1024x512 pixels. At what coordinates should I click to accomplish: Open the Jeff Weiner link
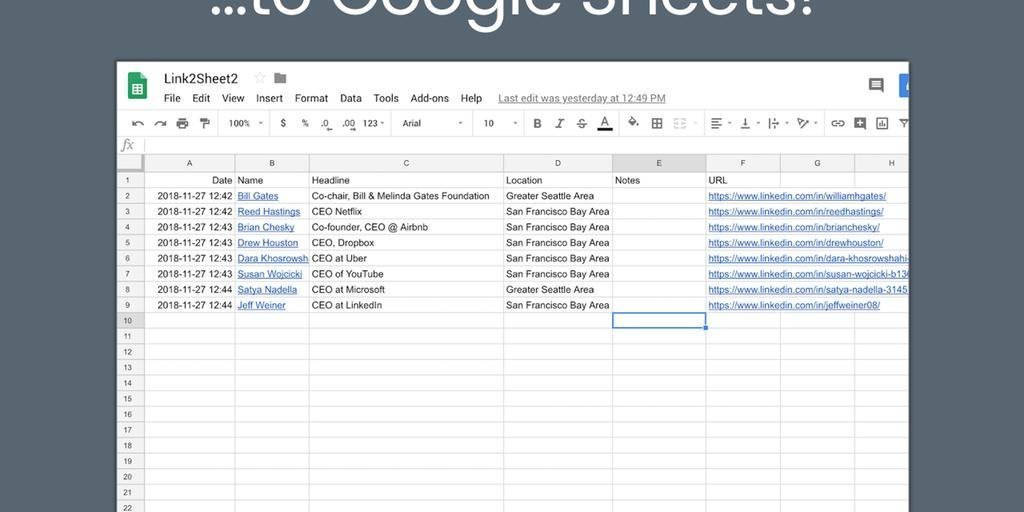[x=261, y=306]
